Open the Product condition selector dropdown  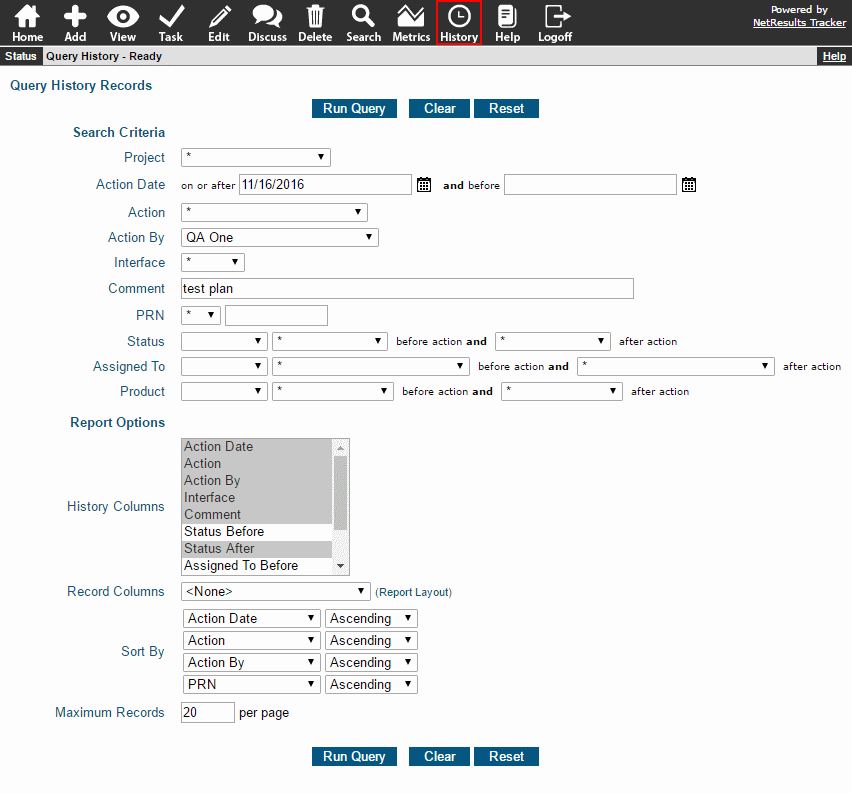click(x=224, y=391)
